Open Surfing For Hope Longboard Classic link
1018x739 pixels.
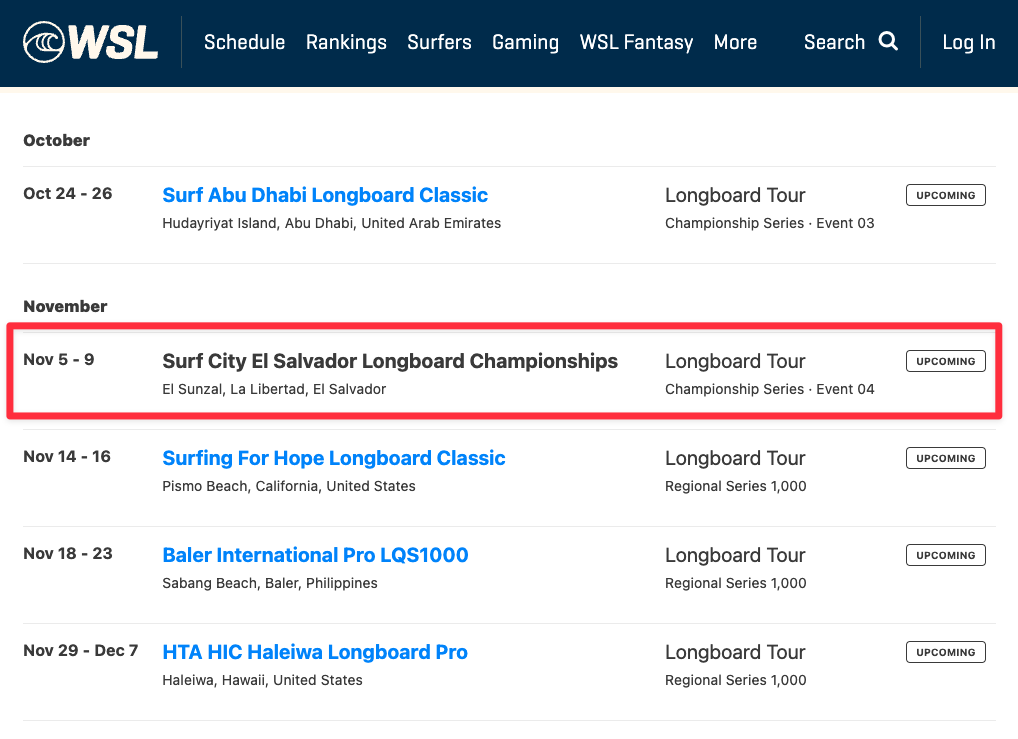(334, 458)
